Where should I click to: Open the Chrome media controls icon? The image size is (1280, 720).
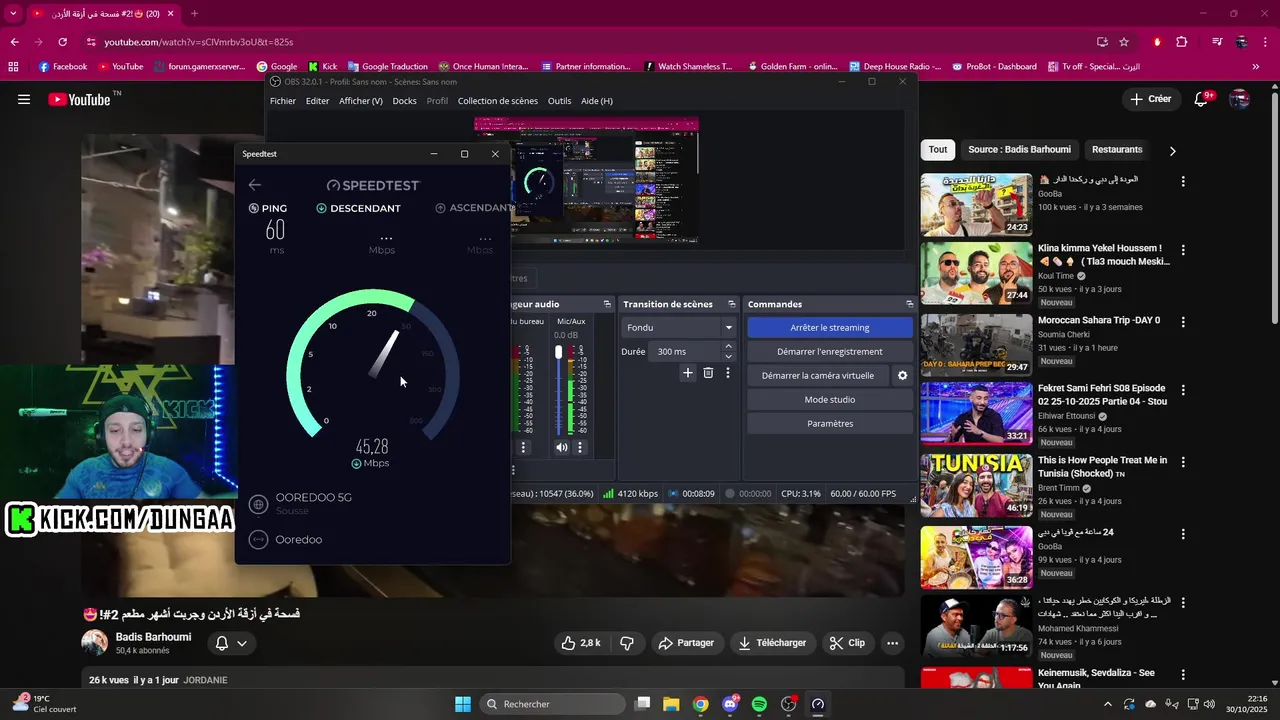click(x=1217, y=42)
